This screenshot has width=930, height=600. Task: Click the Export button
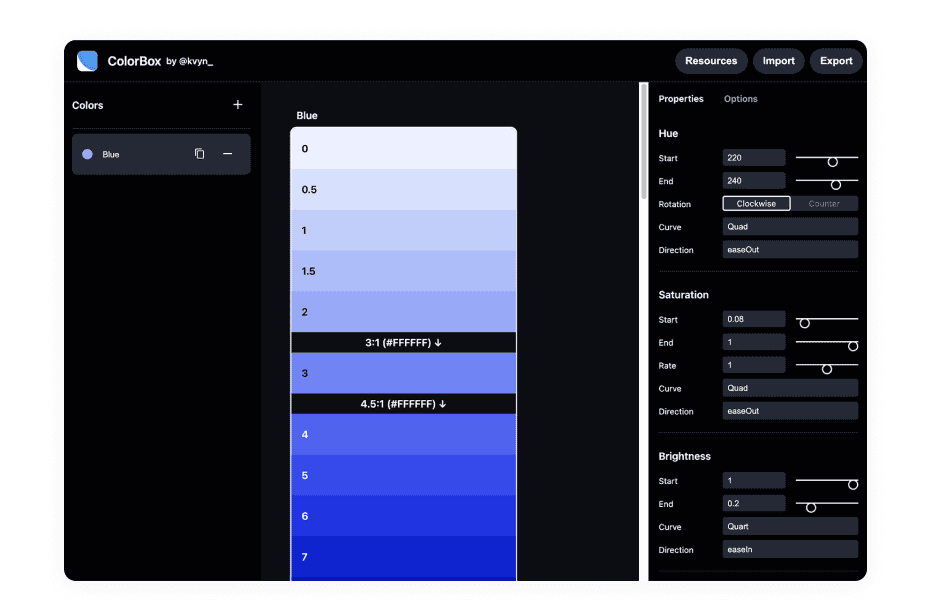point(836,60)
